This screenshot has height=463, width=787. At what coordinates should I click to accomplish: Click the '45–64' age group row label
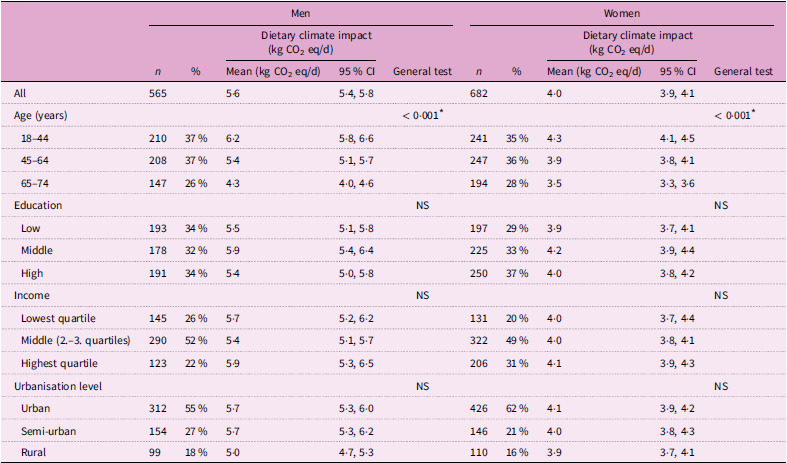35,160
